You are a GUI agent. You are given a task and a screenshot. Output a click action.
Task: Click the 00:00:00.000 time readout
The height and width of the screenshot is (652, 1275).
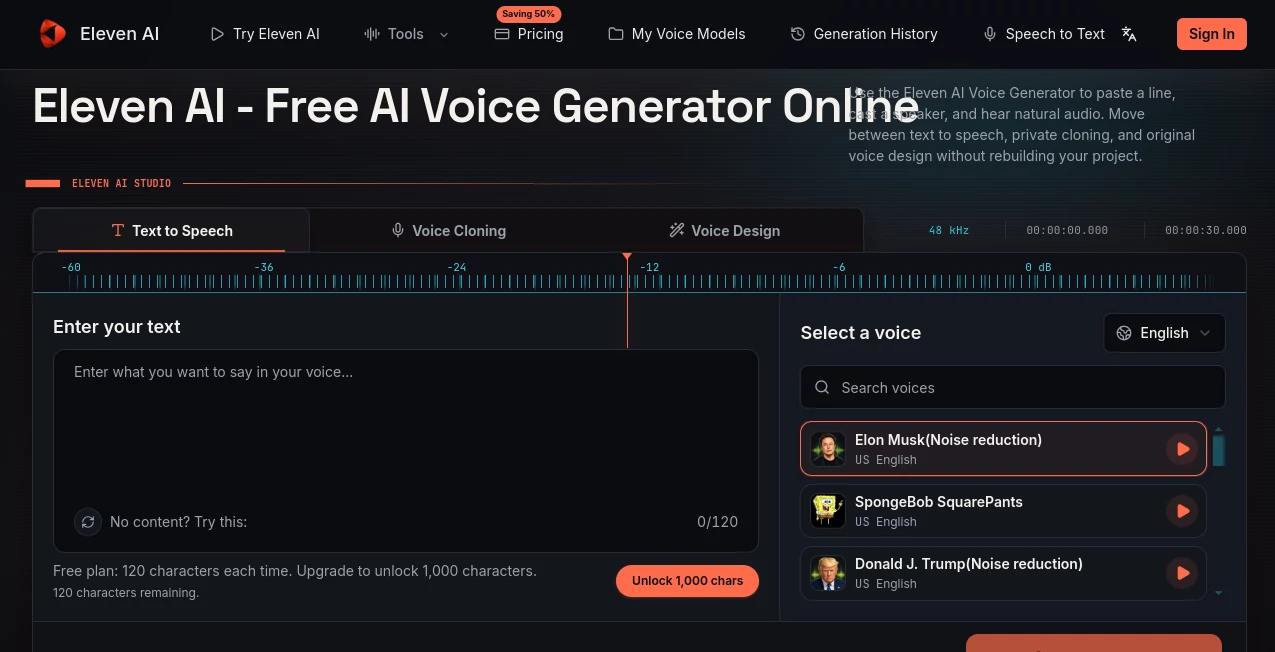[x=1067, y=230]
